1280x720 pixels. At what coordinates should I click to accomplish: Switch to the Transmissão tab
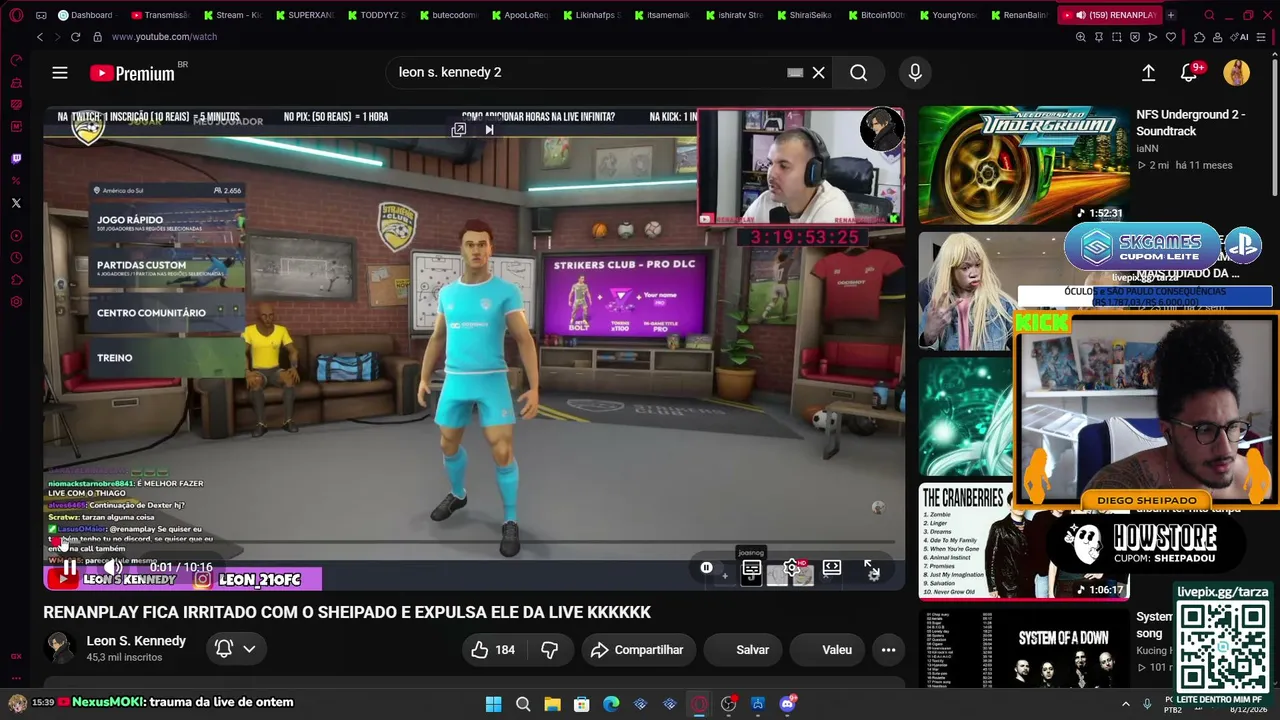click(x=160, y=15)
